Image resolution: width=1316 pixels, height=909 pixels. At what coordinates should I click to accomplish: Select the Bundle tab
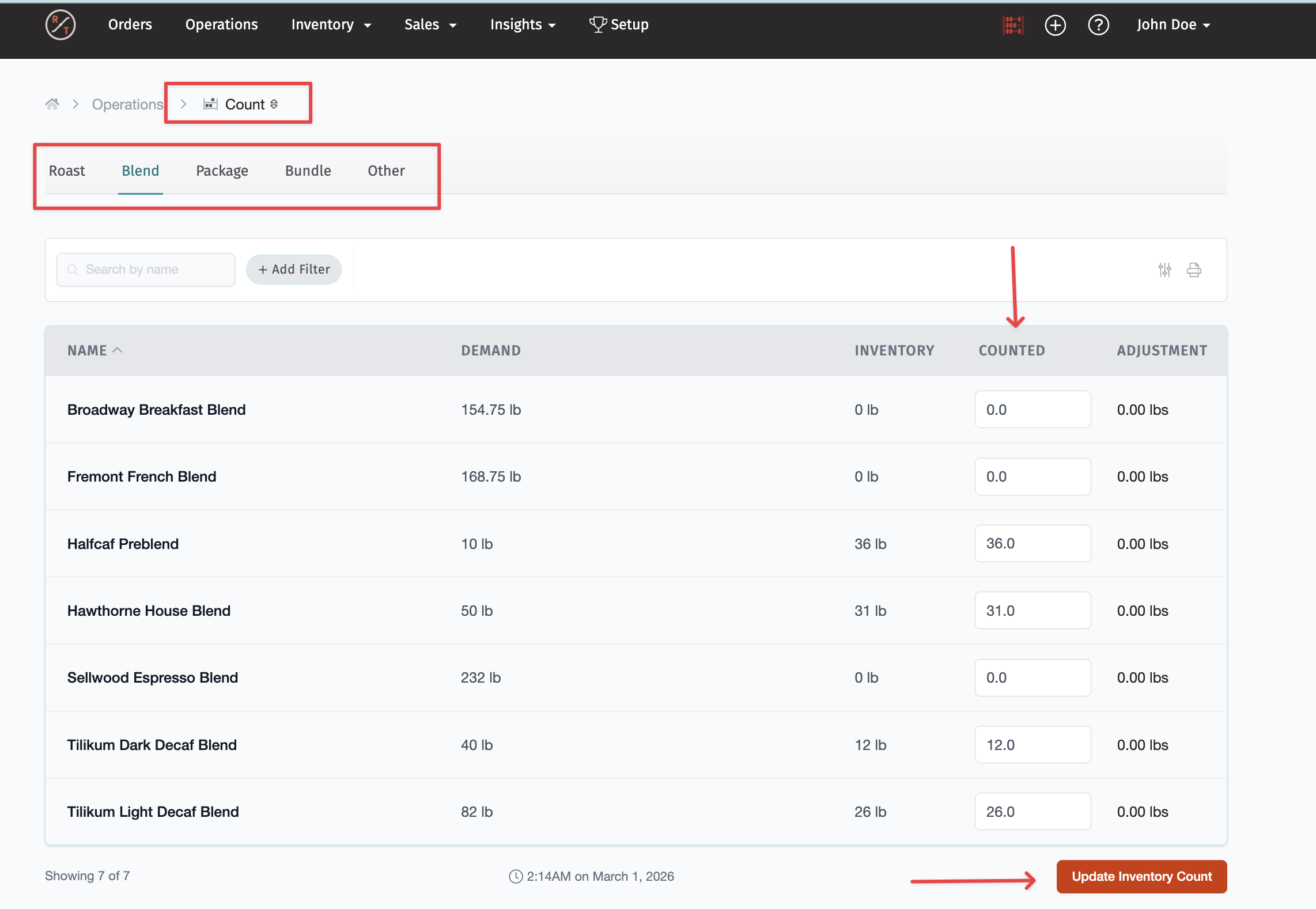(x=308, y=171)
